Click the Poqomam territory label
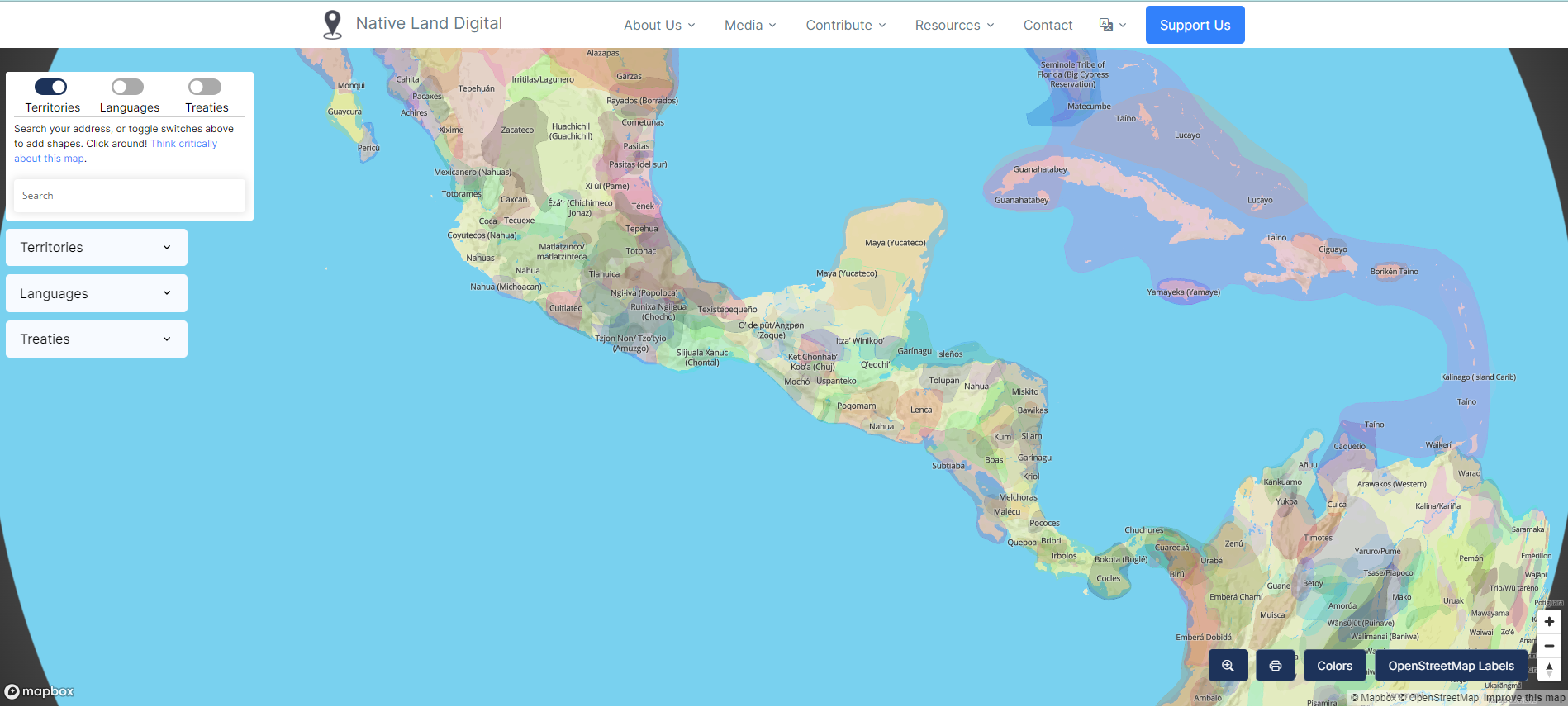 (x=856, y=406)
